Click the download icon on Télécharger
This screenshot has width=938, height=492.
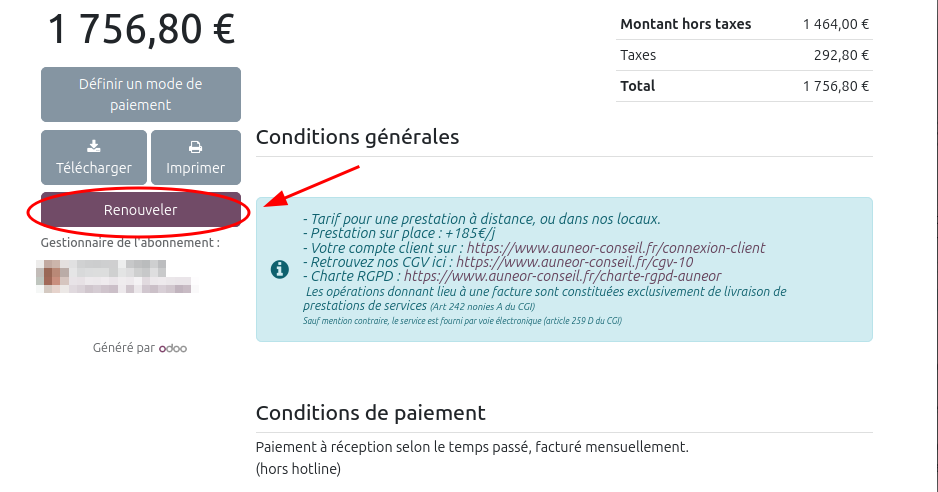pyautogui.click(x=94, y=147)
